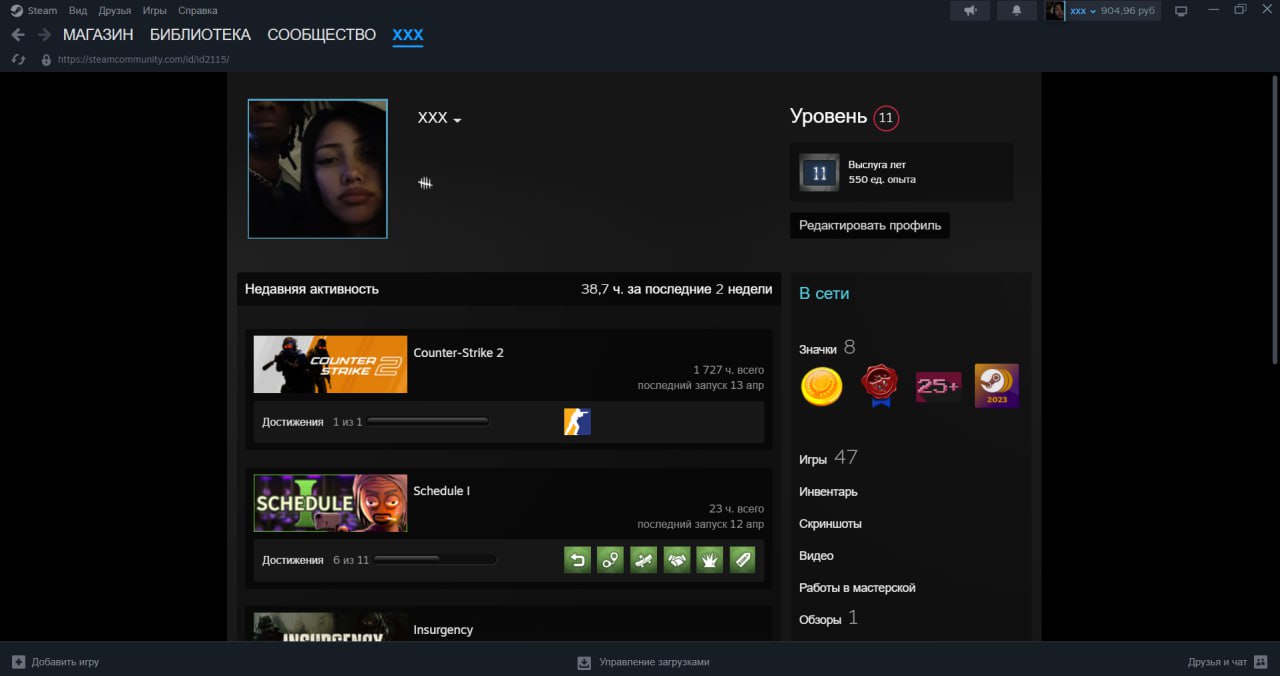
Task: Switch to the МАГАЗИН tab
Action: point(98,35)
